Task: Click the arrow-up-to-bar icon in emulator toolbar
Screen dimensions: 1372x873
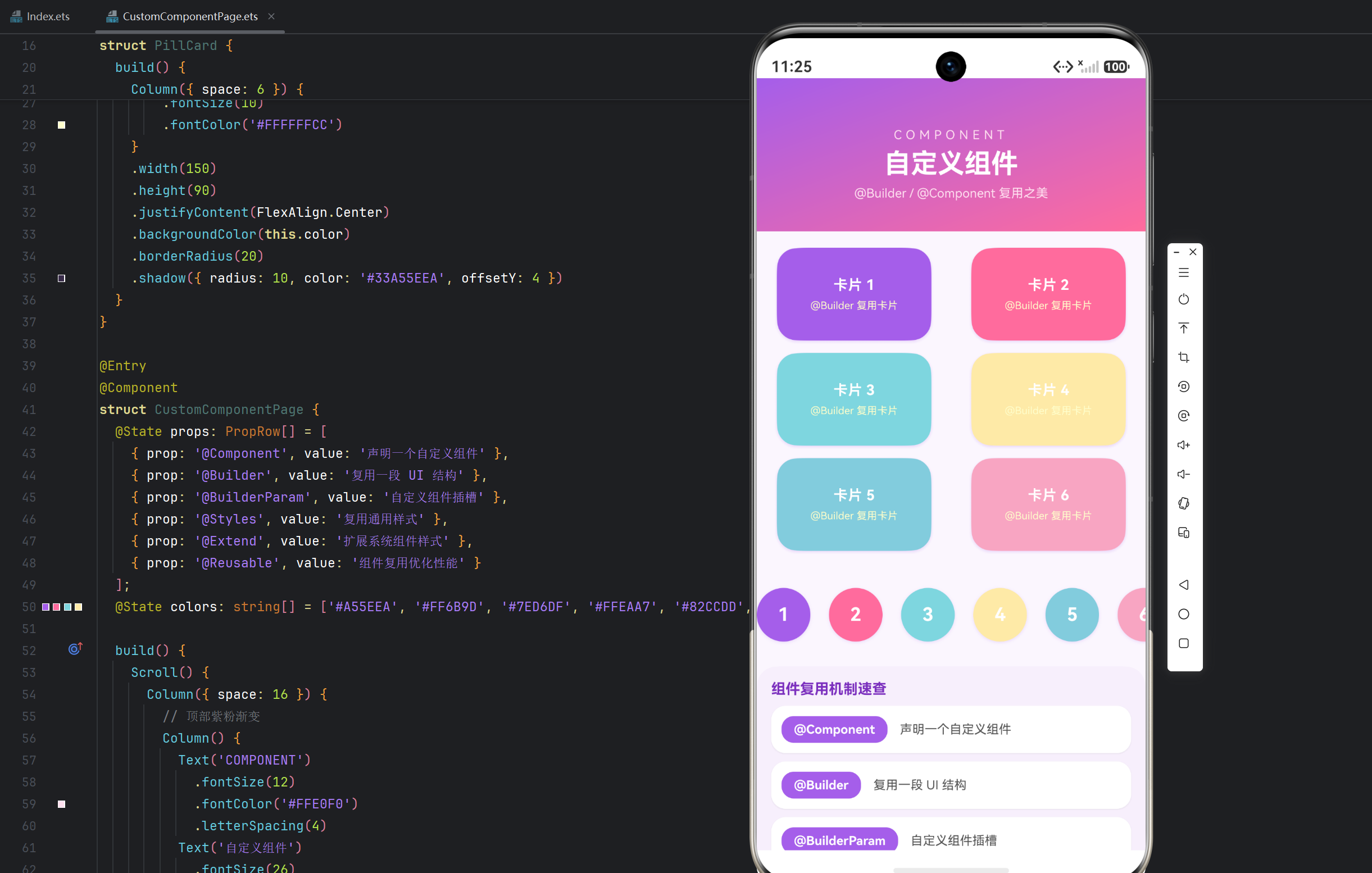Action: coord(1183,328)
